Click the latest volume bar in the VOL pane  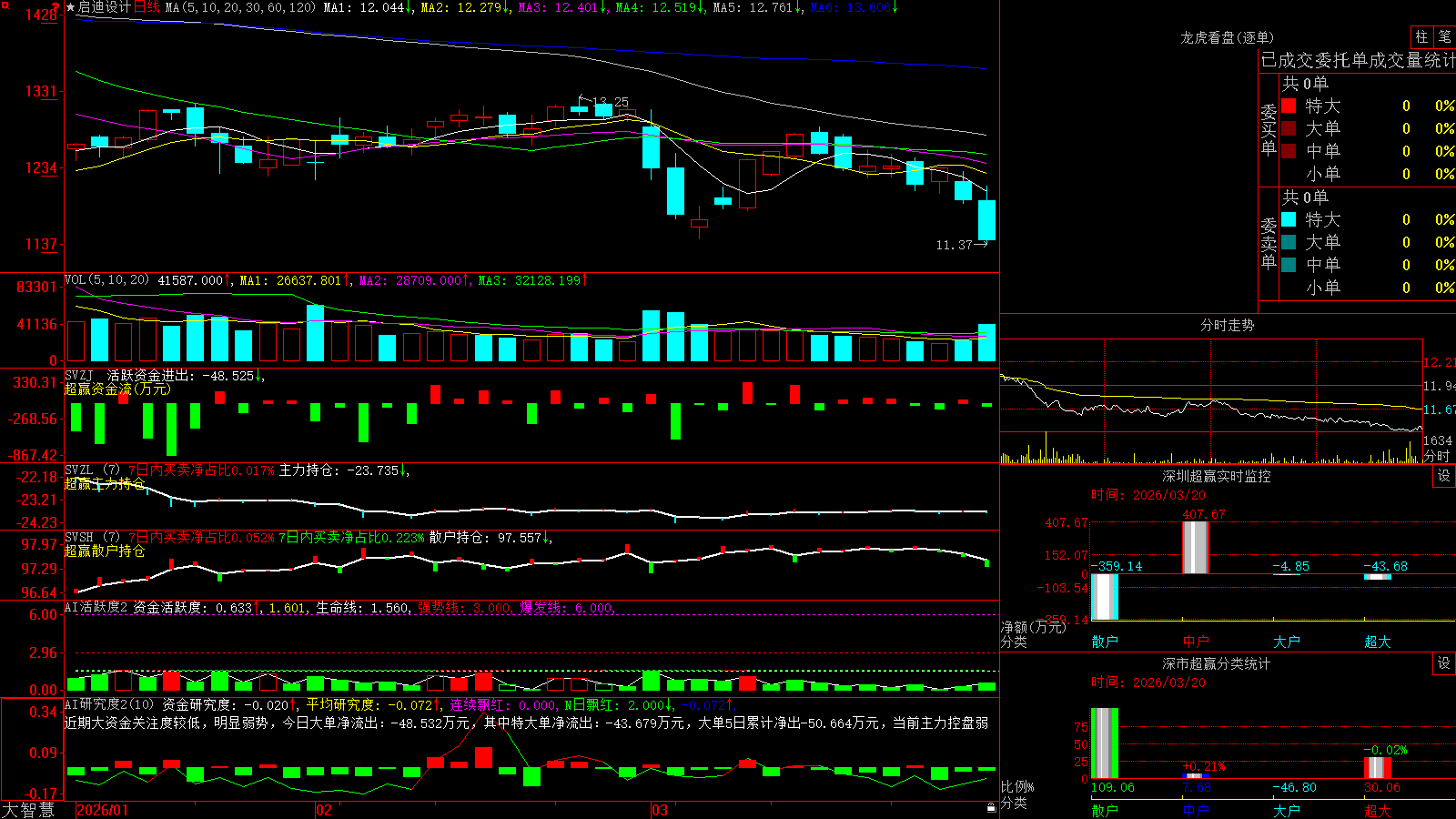point(986,343)
